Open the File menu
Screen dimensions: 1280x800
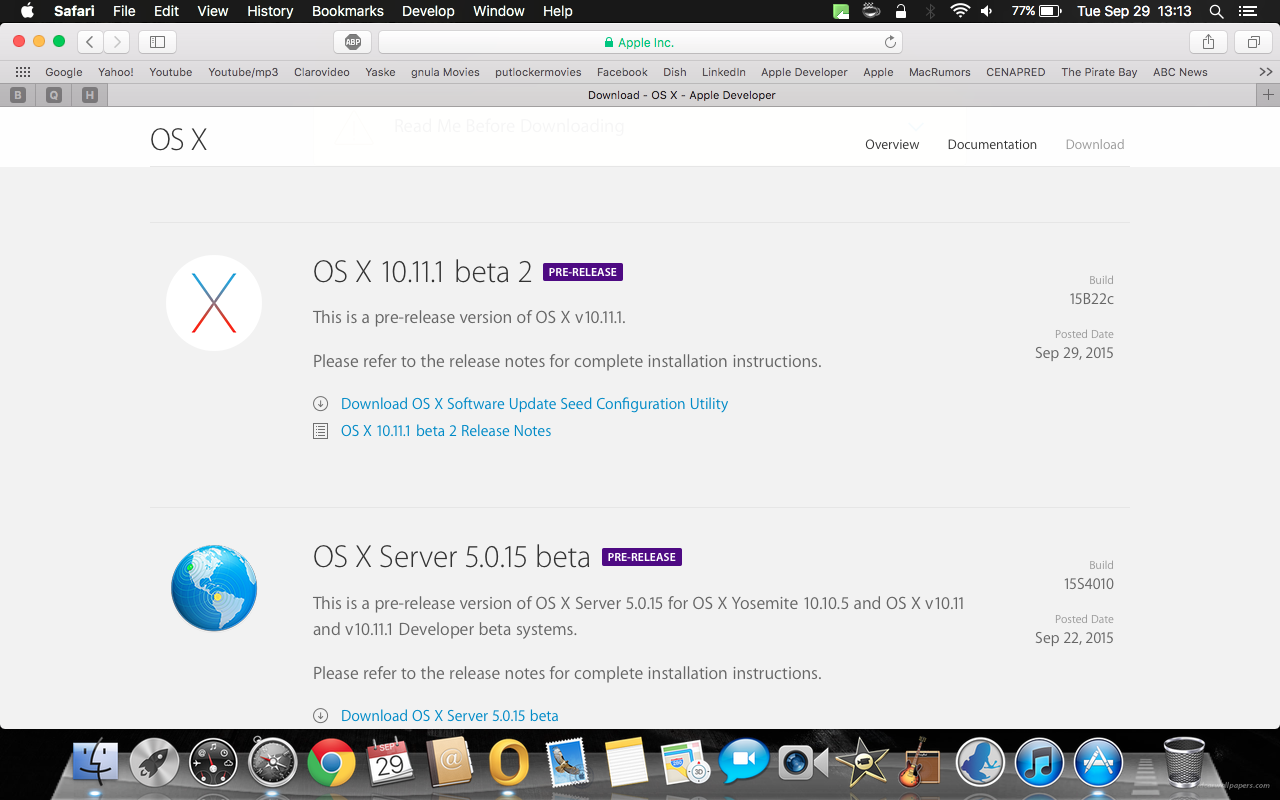point(124,11)
